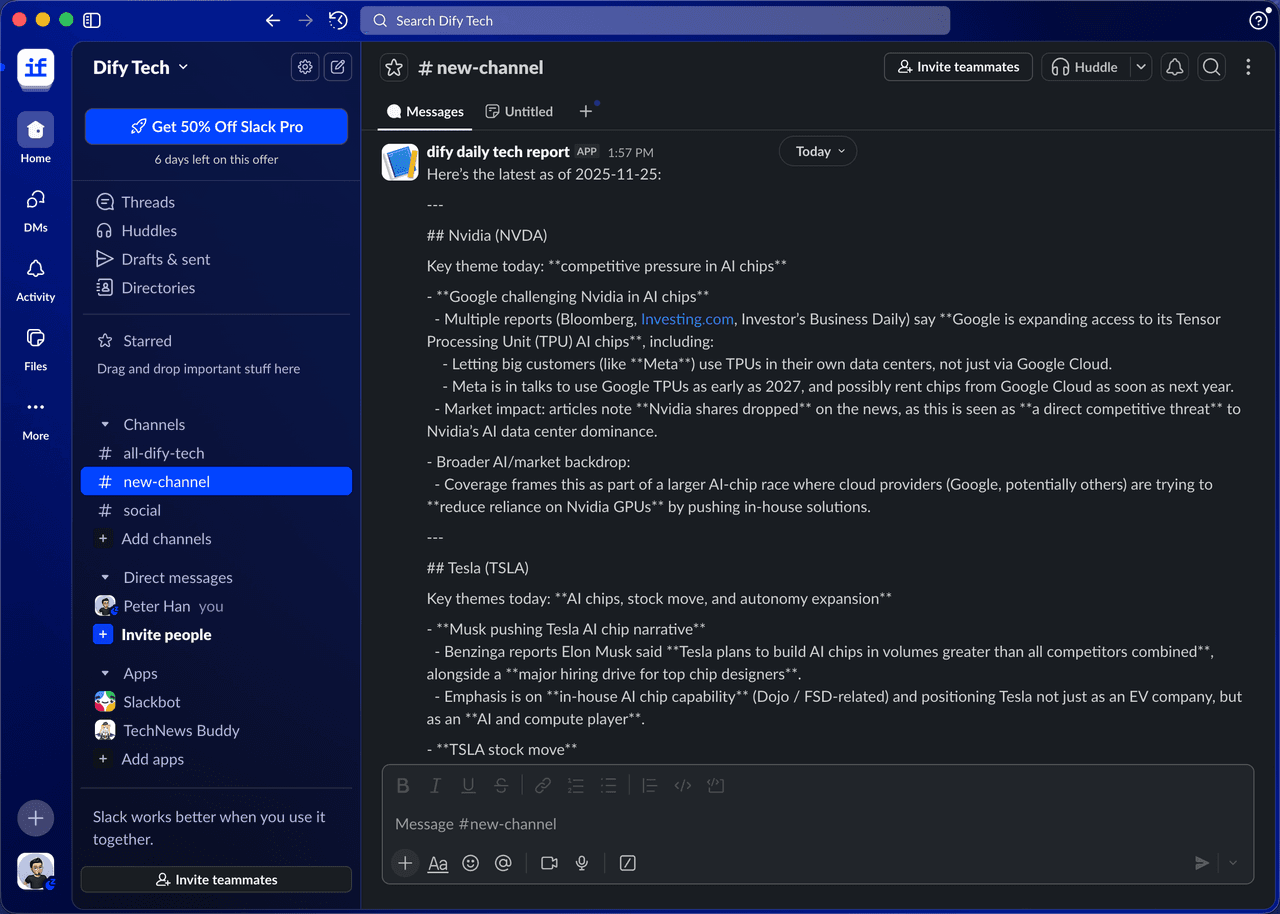Click the mention someone @ icon
This screenshot has height=914, width=1280.
[x=503, y=863]
